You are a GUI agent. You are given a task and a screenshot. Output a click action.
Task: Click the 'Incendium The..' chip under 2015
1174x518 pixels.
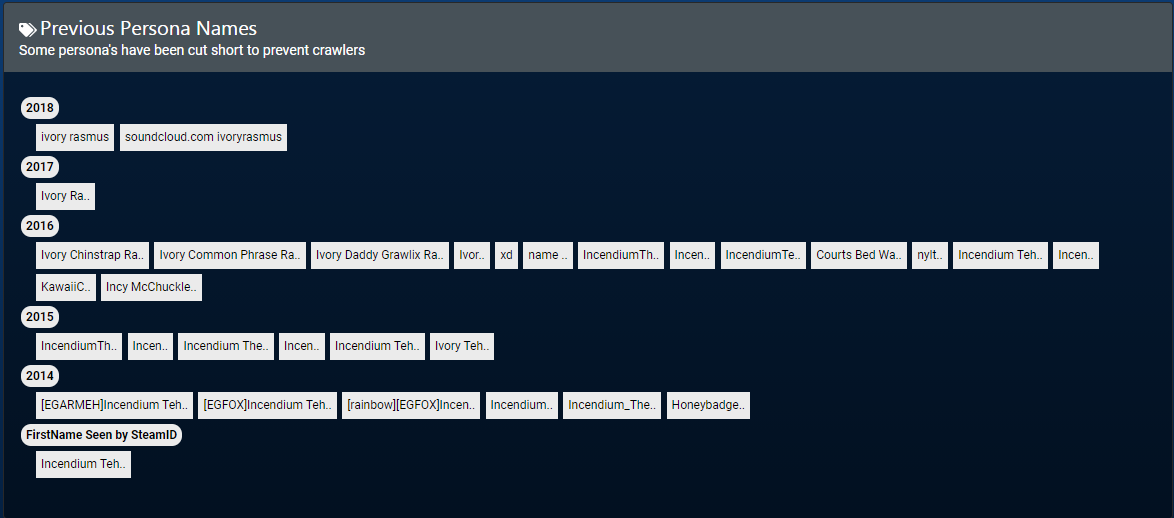(225, 346)
